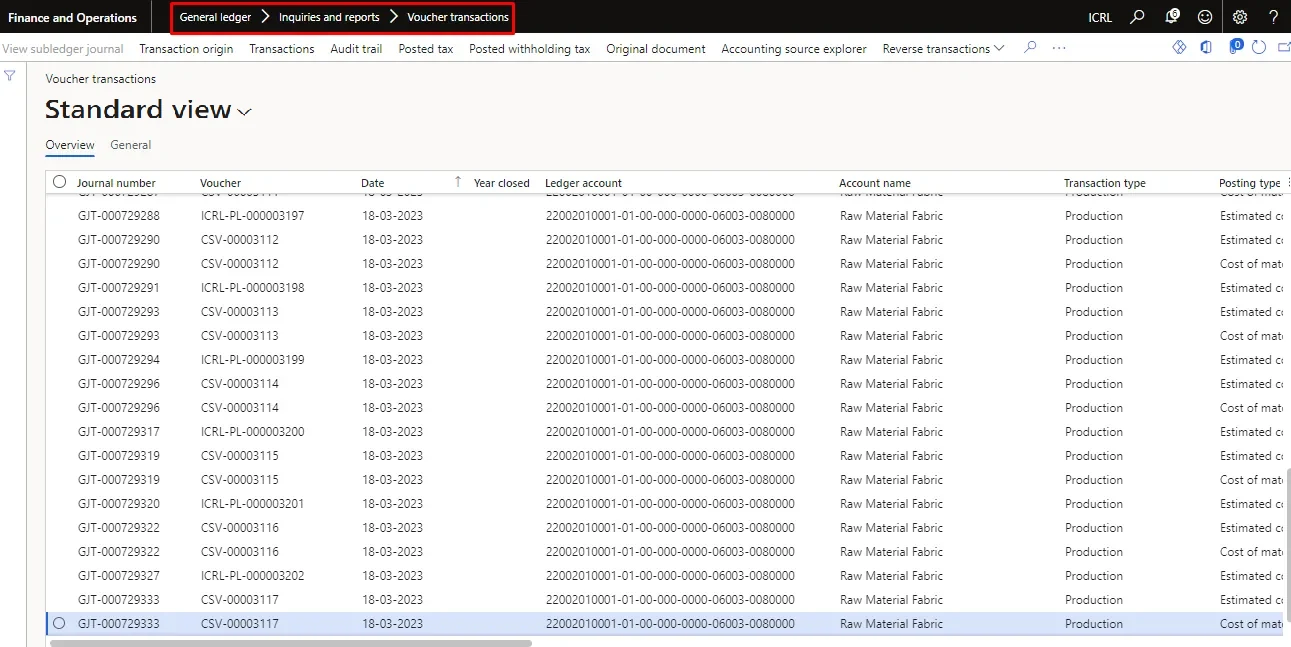Show more actions ellipsis in action pane
Screen dimensions: 1291x647
(x=1059, y=48)
